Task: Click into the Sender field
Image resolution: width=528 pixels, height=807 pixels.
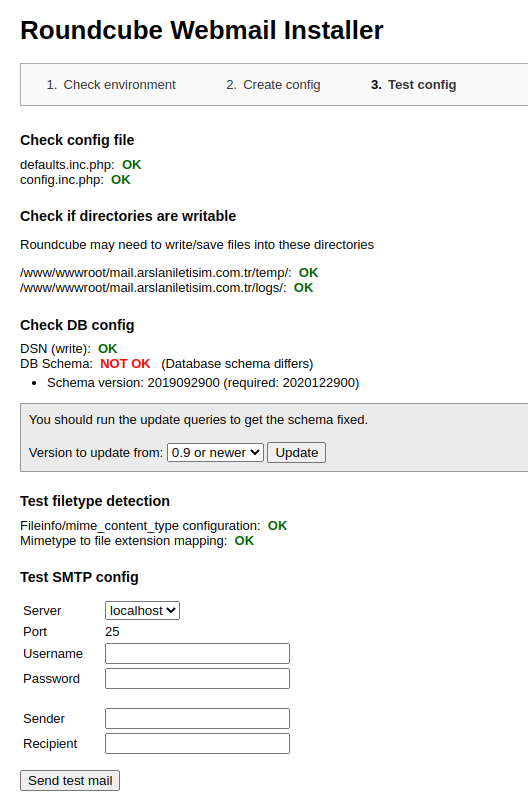Action: click(x=197, y=718)
